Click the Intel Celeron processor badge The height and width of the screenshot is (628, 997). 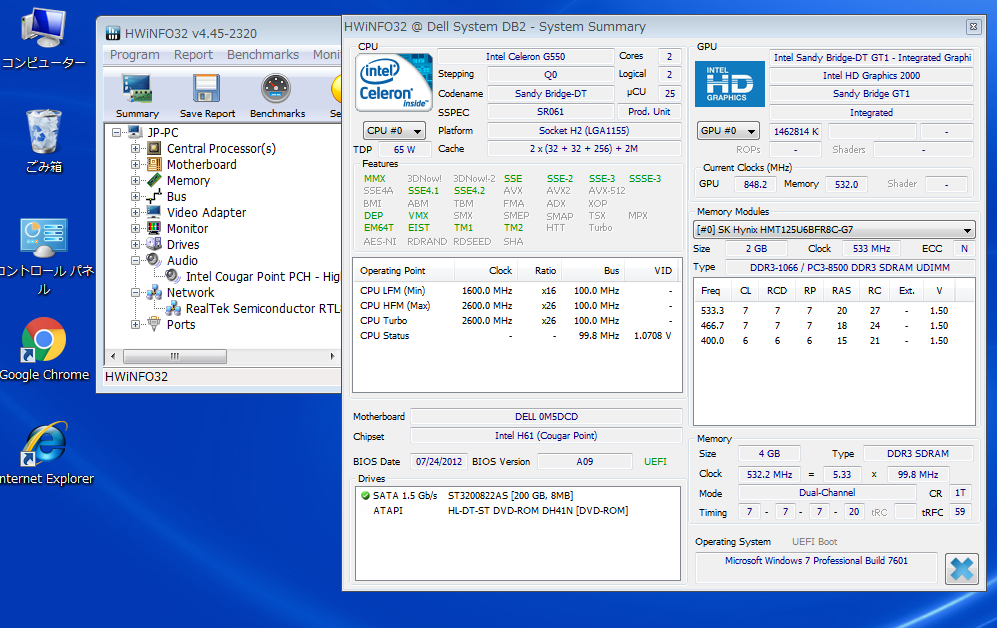click(392, 84)
